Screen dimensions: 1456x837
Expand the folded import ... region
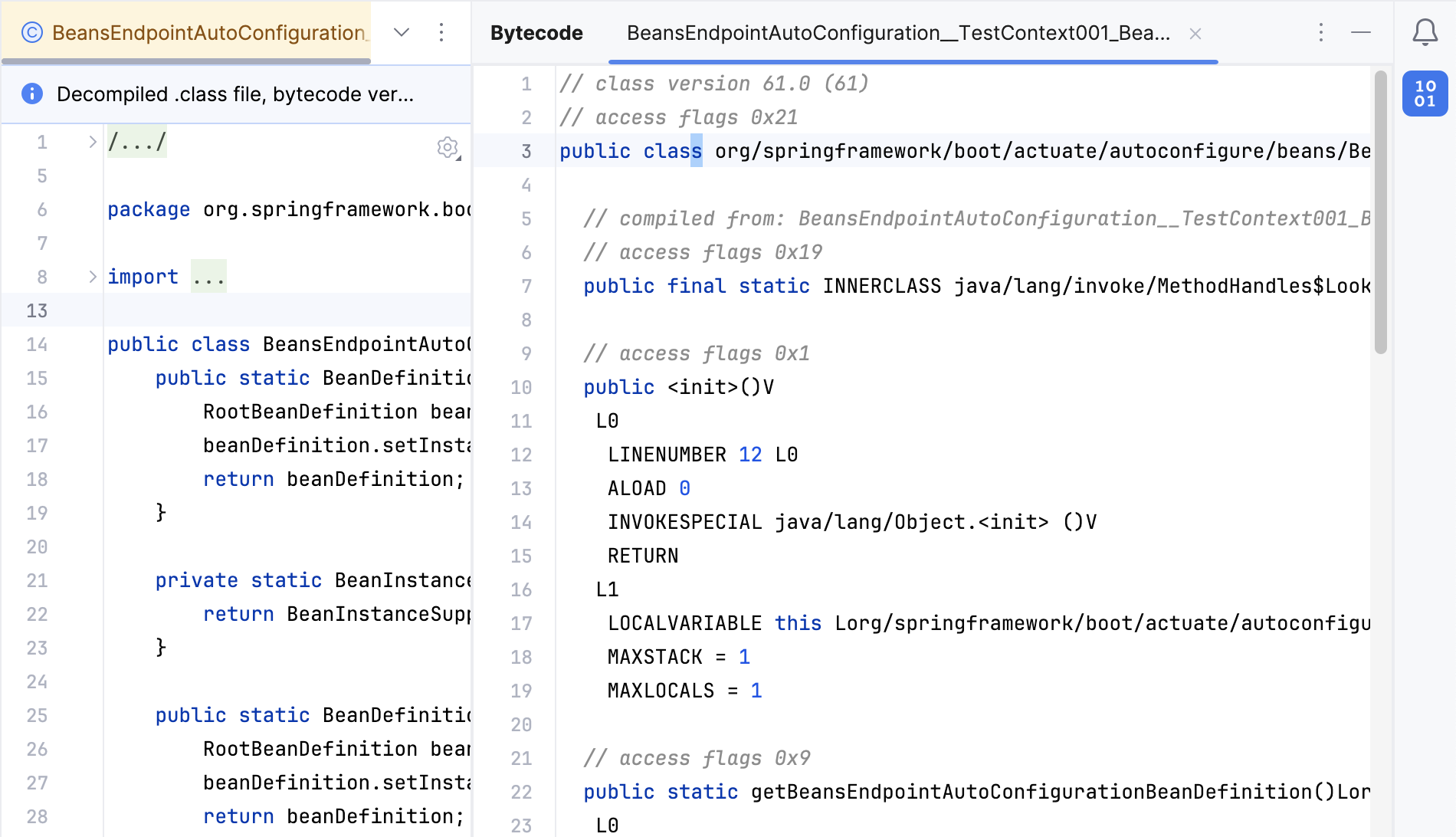(x=208, y=276)
